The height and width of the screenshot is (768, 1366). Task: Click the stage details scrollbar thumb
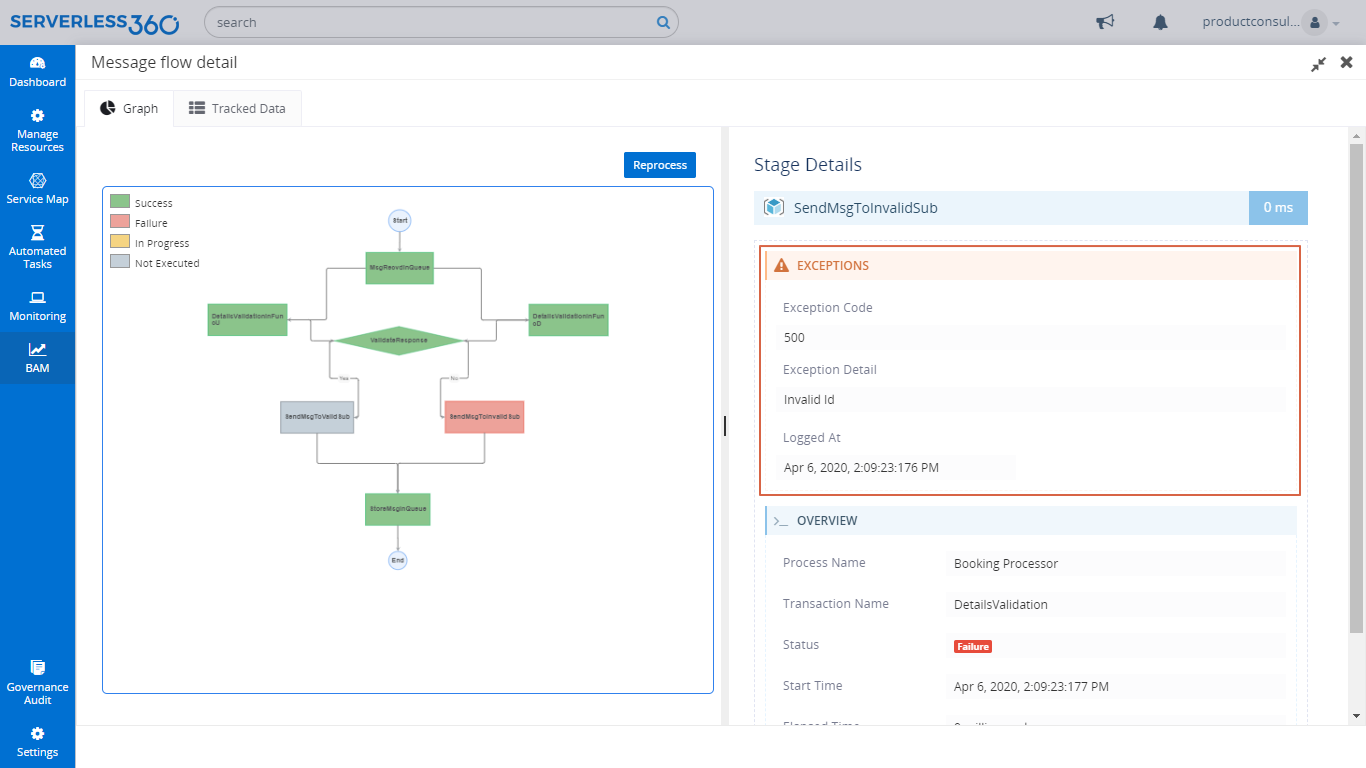[1356, 388]
